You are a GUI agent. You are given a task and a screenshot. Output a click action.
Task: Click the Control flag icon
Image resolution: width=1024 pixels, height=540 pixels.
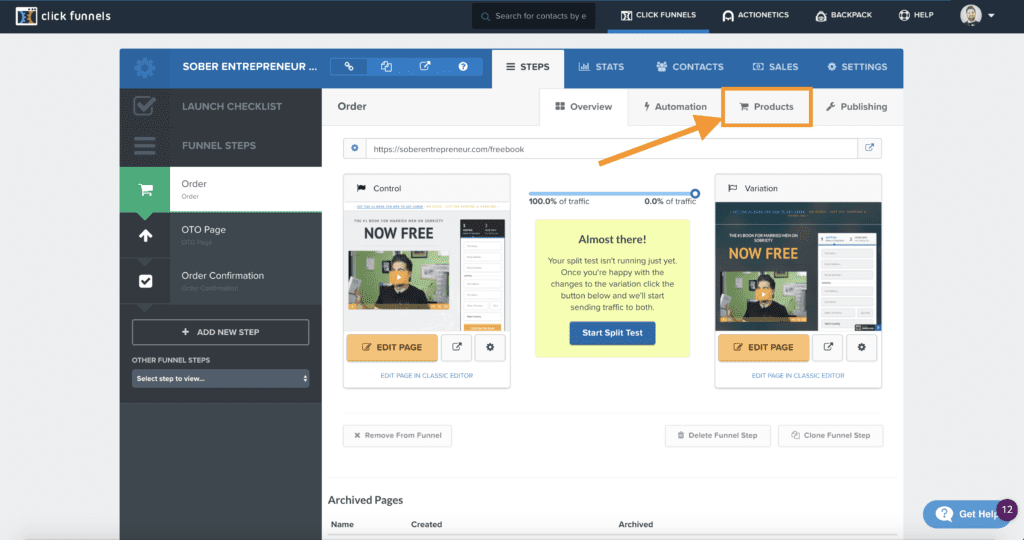(361, 188)
